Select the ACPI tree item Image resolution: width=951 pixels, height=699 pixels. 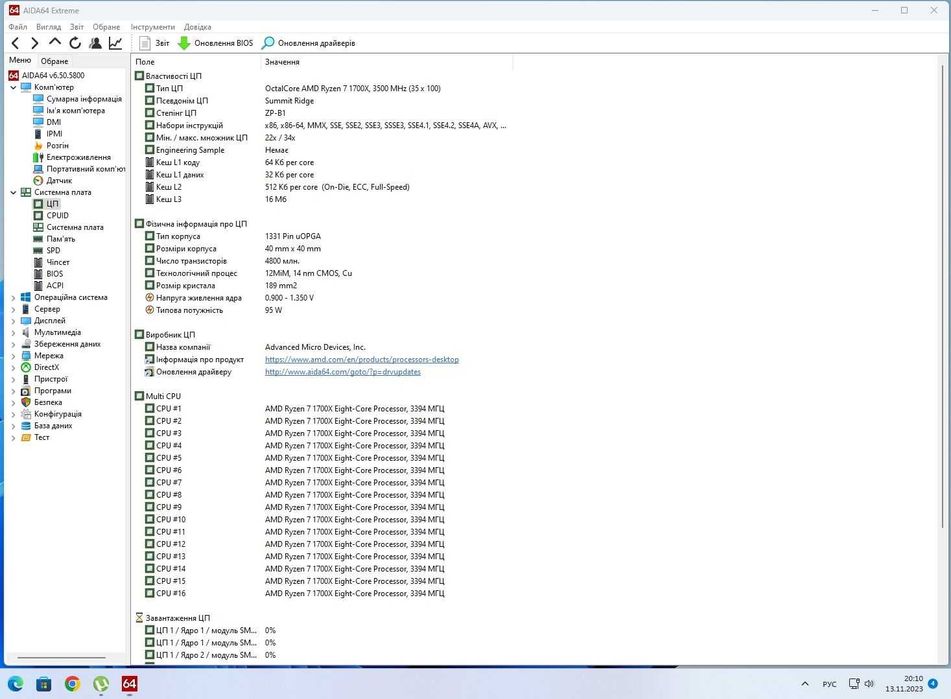click(x=55, y=286)
